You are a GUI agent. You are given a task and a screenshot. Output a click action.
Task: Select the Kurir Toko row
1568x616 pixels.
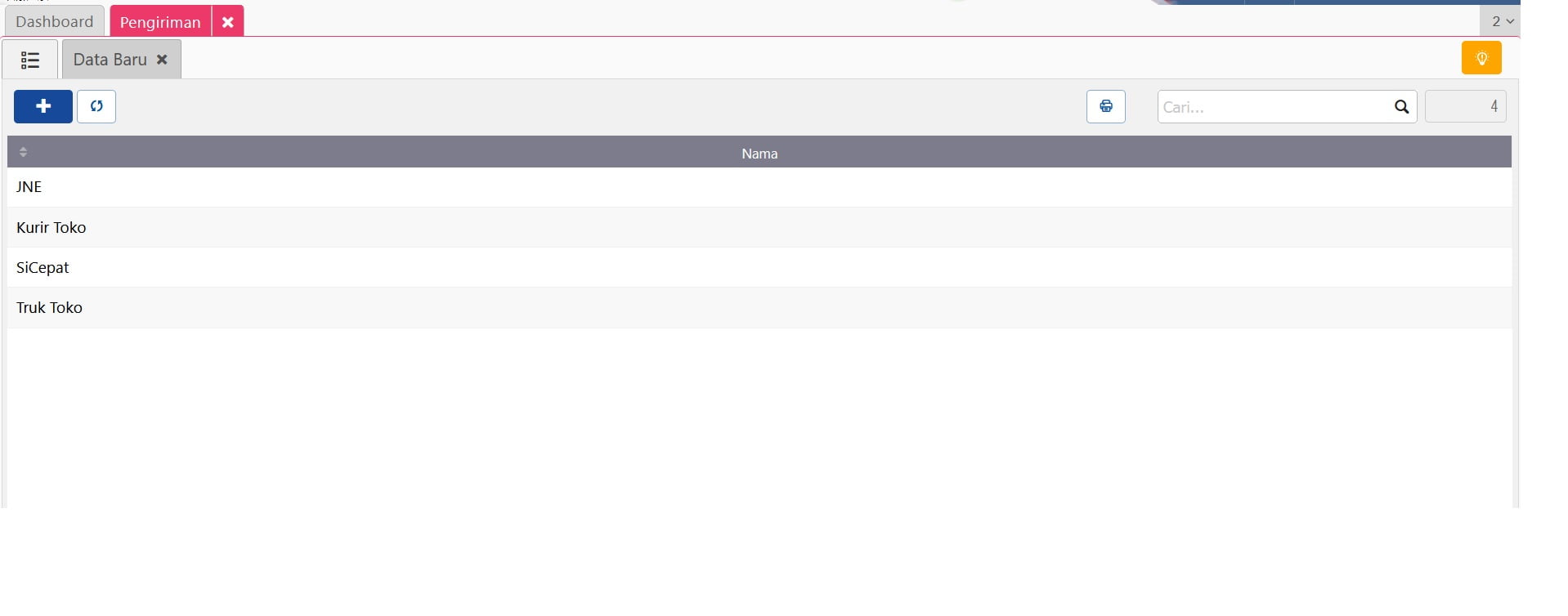[759, 227]
